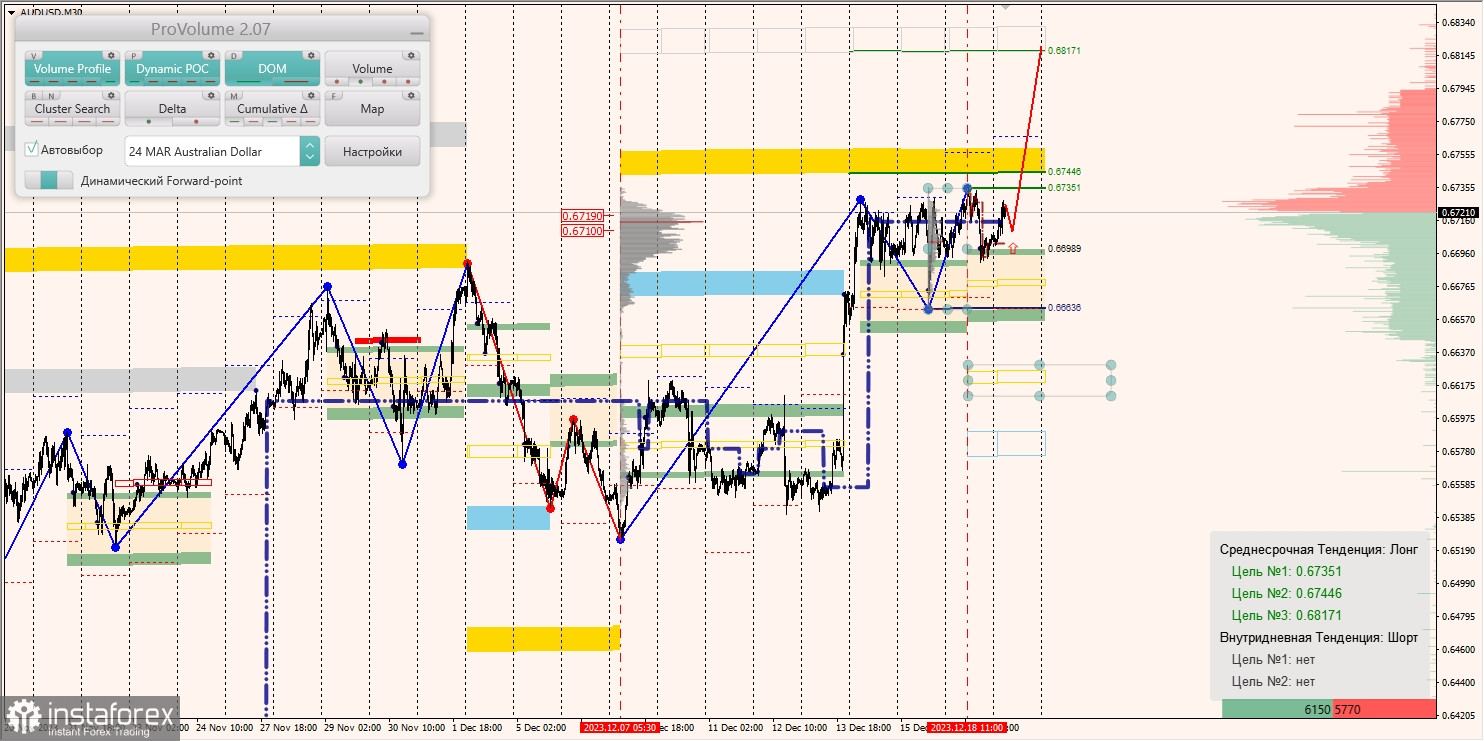Click the Среднесрочная Тенденция: Лонг line
This screenshot has height=741, width=1484.
[x=1318, y=550]
